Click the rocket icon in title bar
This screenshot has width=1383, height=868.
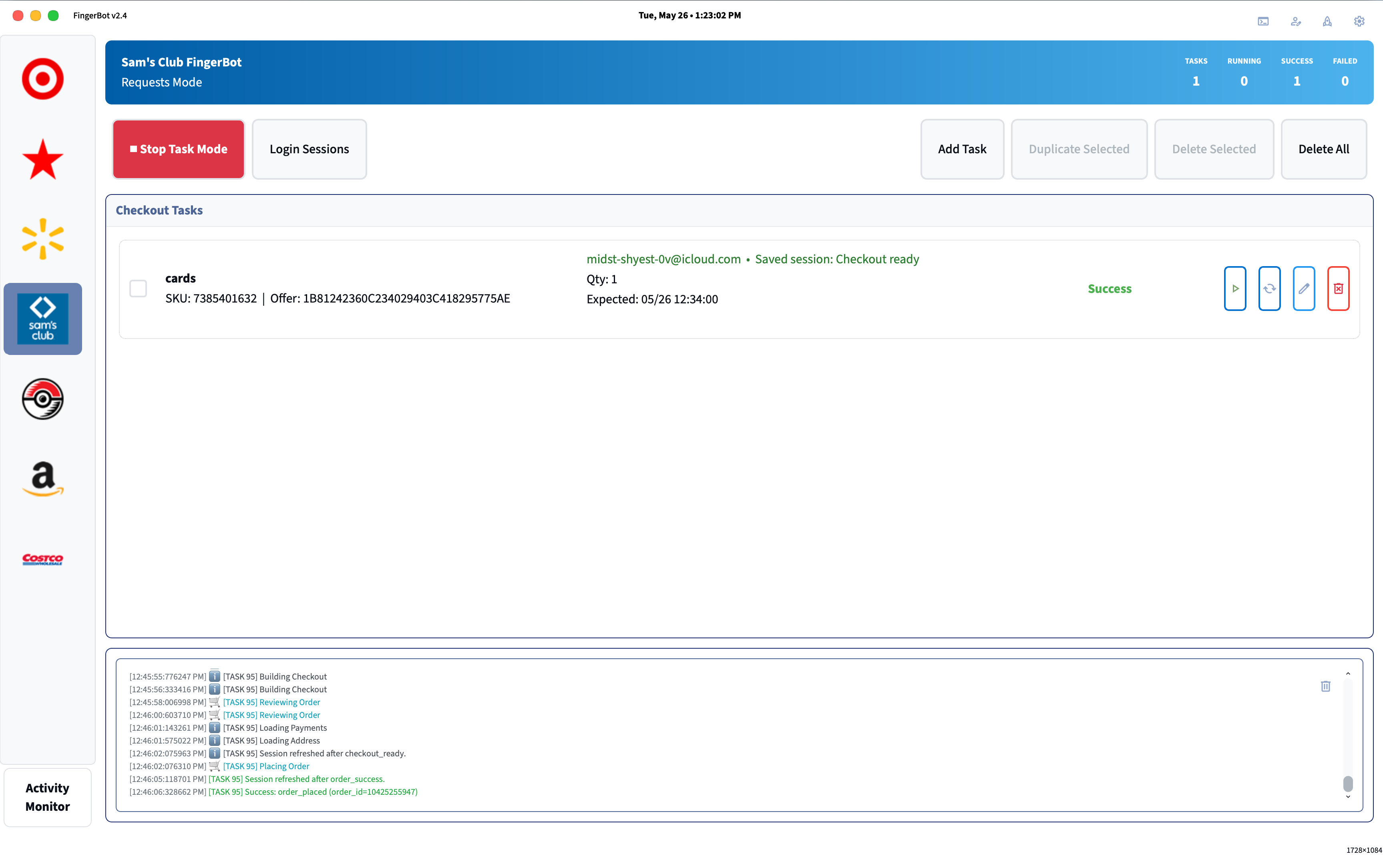1327,21
